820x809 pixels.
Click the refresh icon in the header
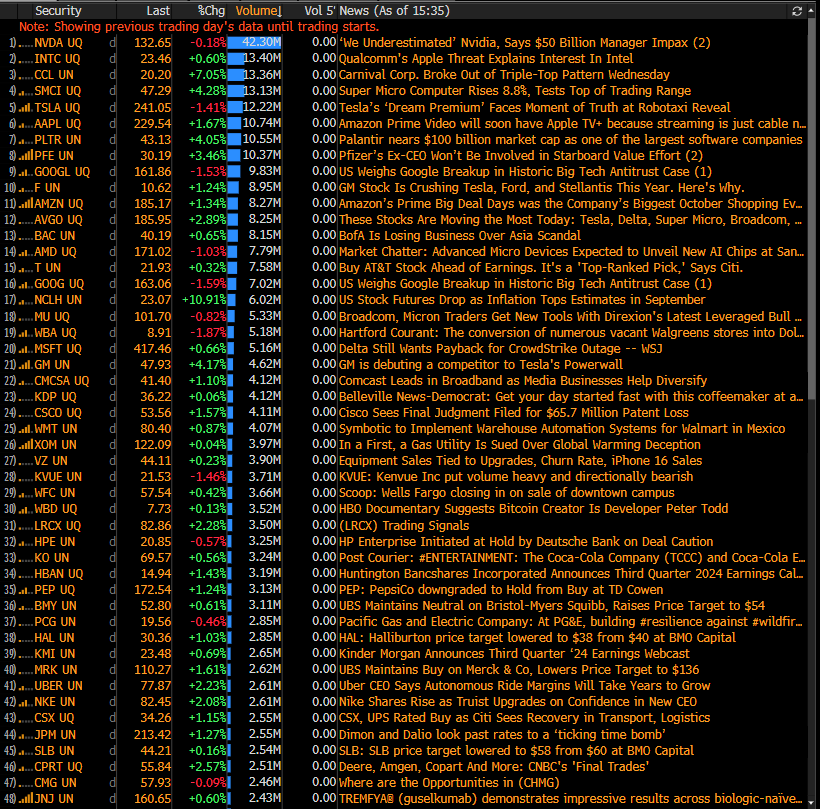pyautogui.click(x=796, y=10)
